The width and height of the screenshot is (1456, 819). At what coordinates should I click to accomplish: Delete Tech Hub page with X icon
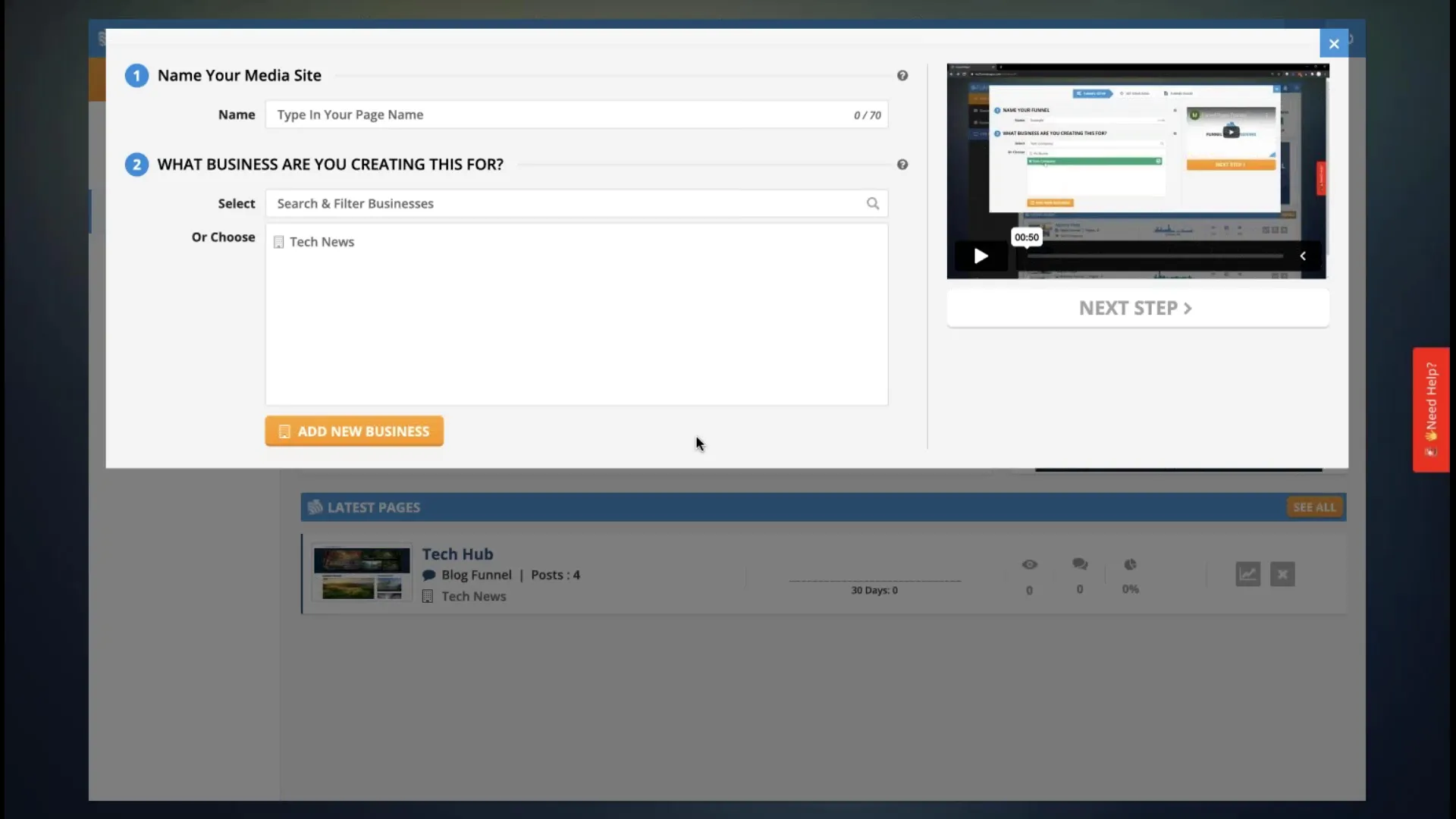pyautogui.click(x=1282, y=574)
